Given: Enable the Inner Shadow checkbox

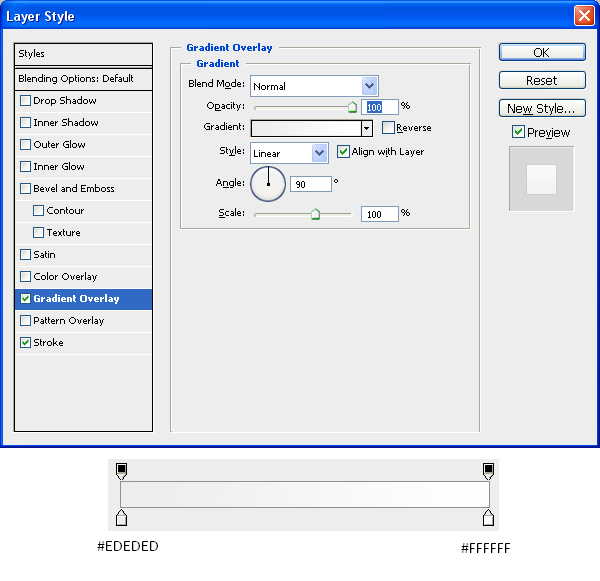Looking at the screenshot, I should pos(25,122).
